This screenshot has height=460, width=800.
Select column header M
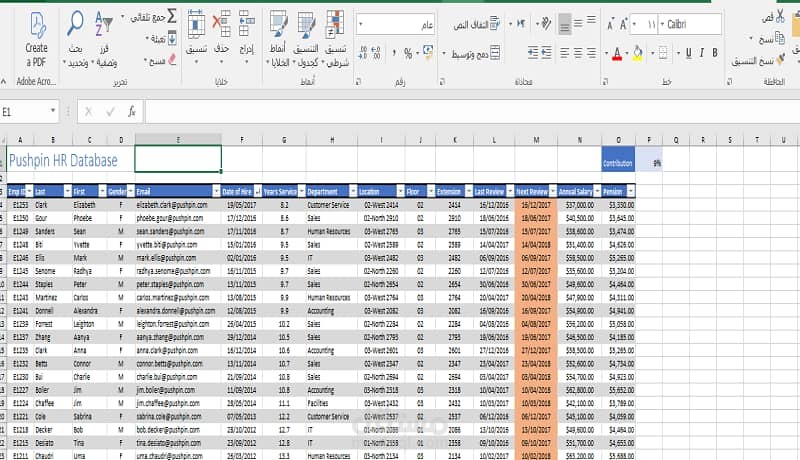(536, 140)
